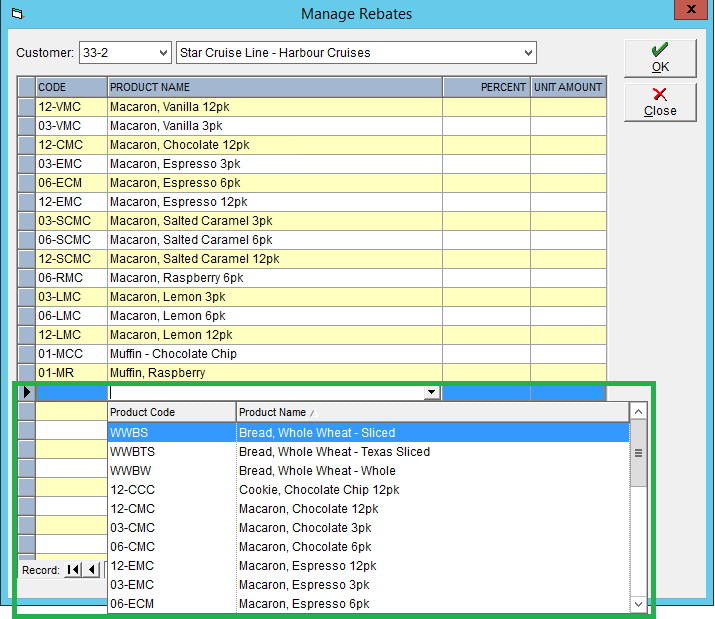Select row header for 01-MCC row
This screenshot has height=619, width=715.
tap(26, 354)
